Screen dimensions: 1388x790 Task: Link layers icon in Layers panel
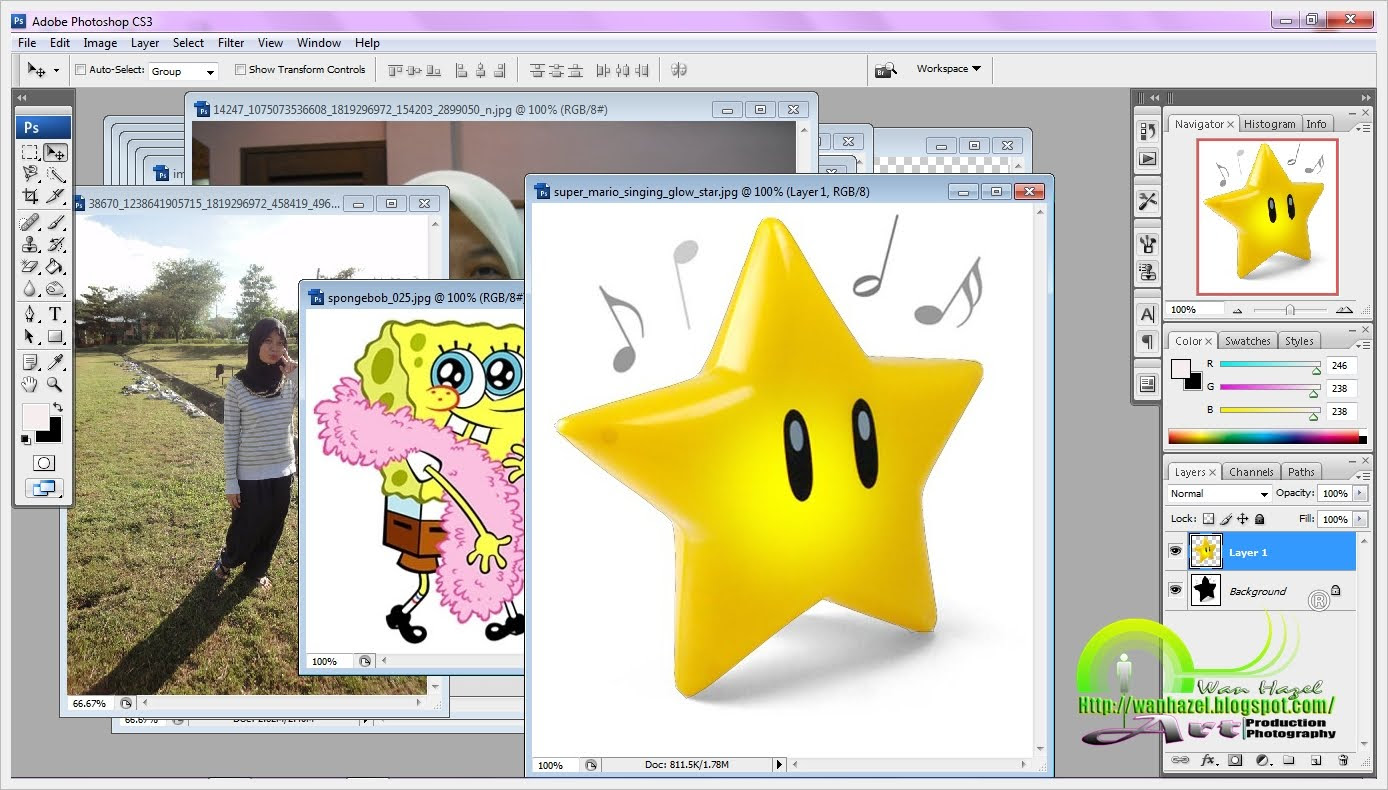(1181, 760)
